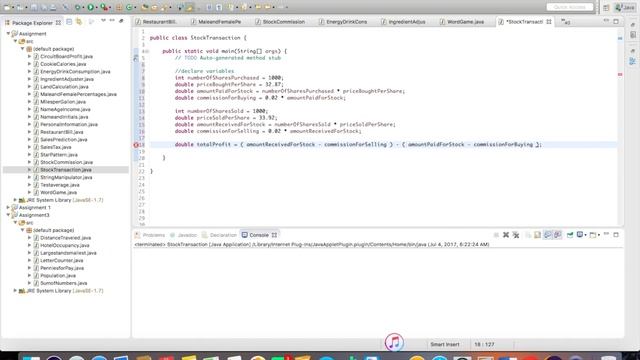Close the StockTransaction editor tab
640x360 pixels.
pyautogui.click(x=549, y=22)
